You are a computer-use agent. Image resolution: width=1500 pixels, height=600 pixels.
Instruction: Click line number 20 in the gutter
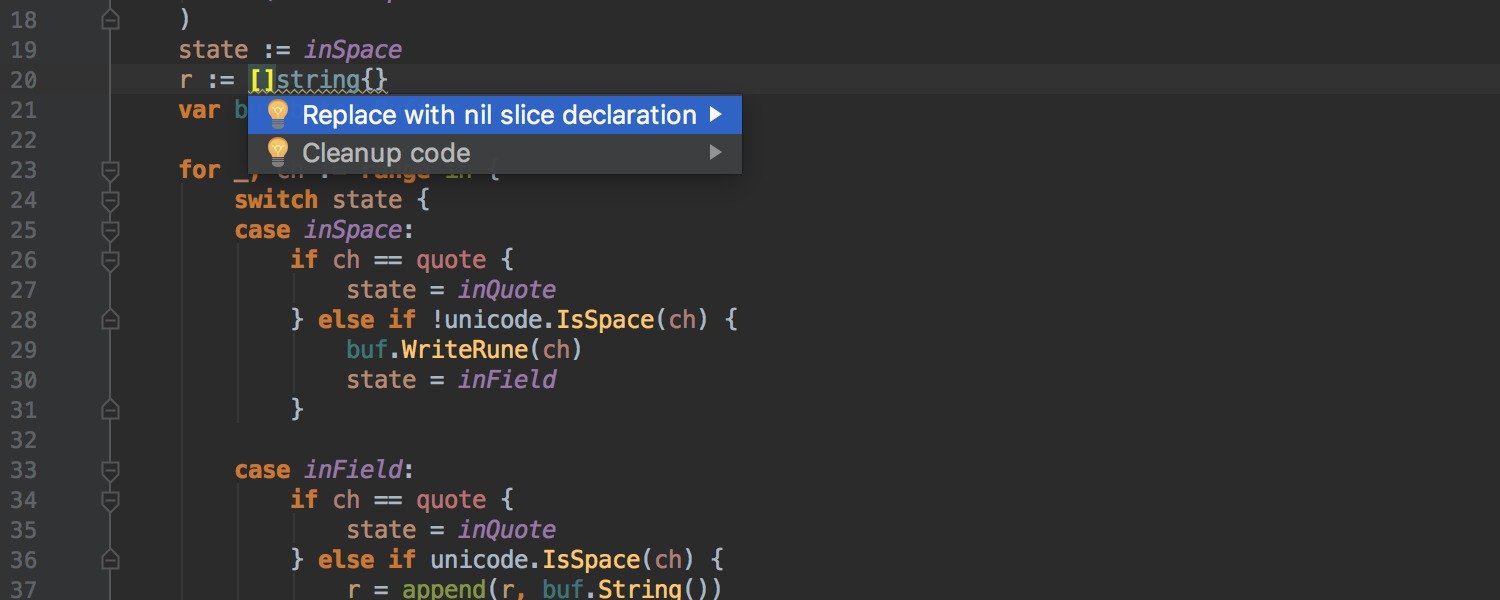point(24,80)
